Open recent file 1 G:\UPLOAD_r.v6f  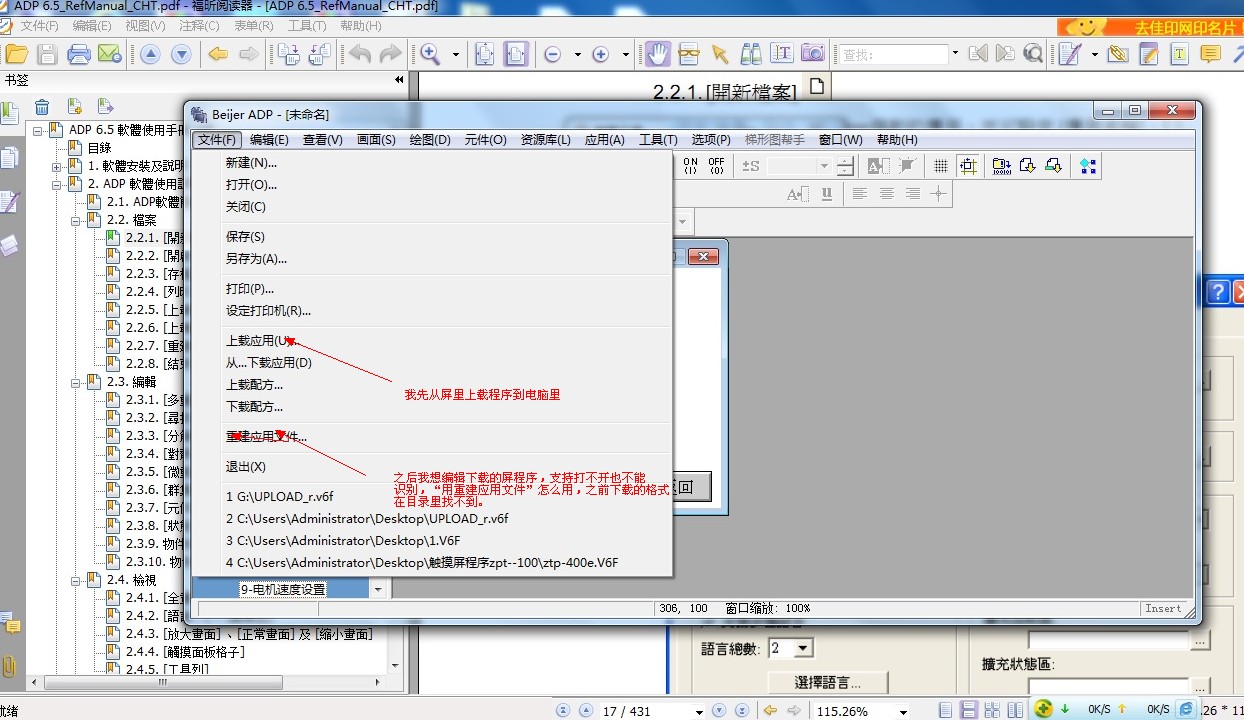click(x=280, y=497)
